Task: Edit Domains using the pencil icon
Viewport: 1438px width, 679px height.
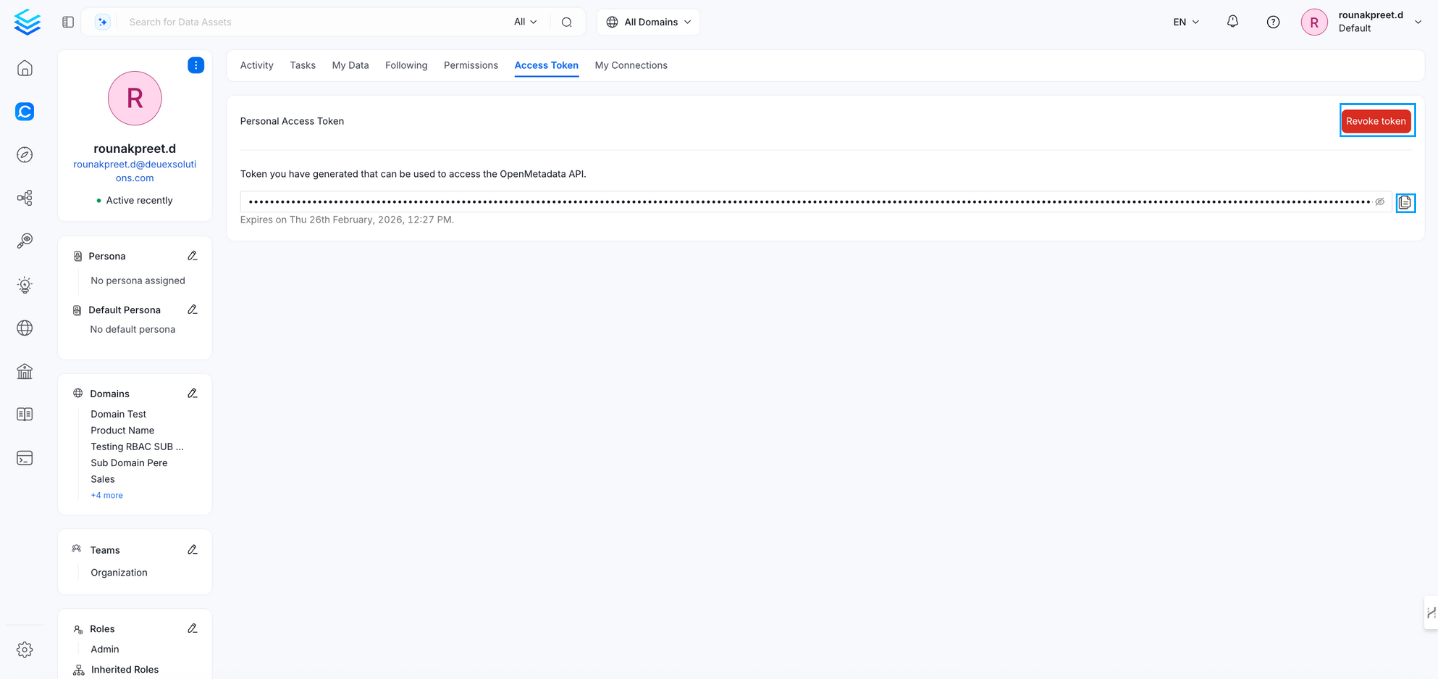Action: tap(192, 394)
